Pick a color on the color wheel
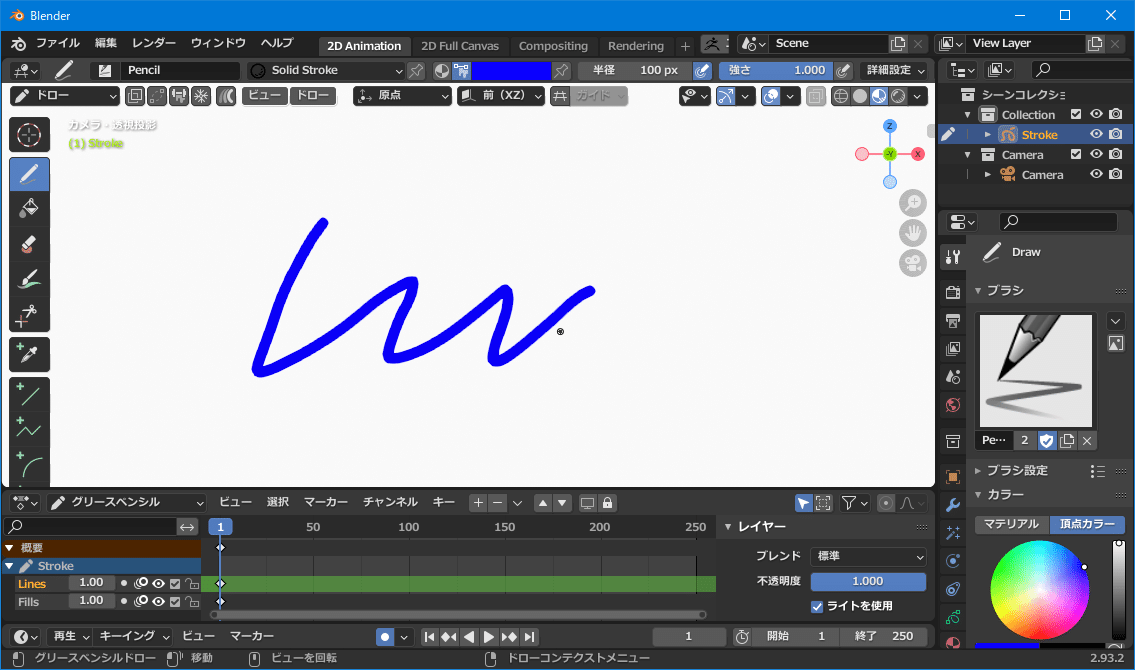 point(1039,590)
